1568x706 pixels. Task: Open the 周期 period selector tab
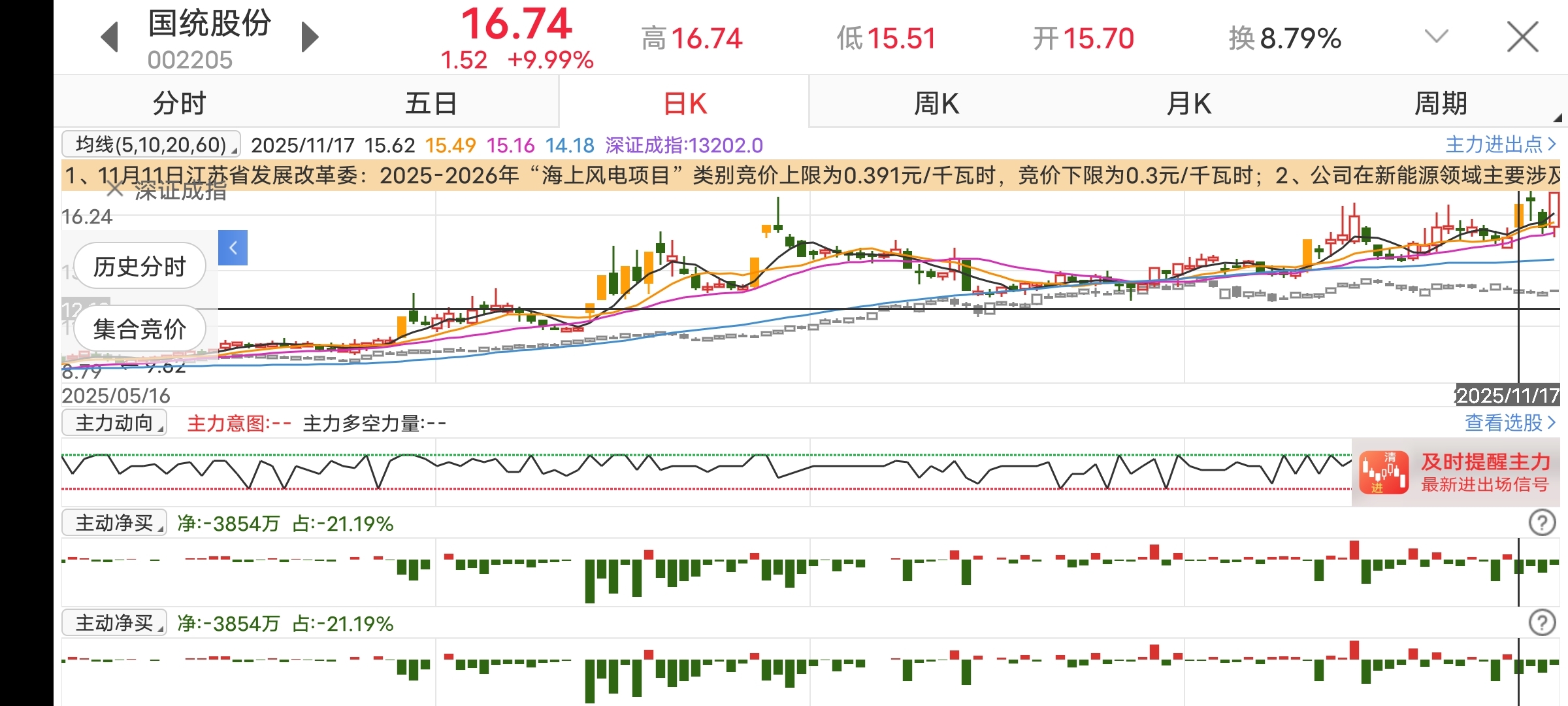(x=1440, y=103)
